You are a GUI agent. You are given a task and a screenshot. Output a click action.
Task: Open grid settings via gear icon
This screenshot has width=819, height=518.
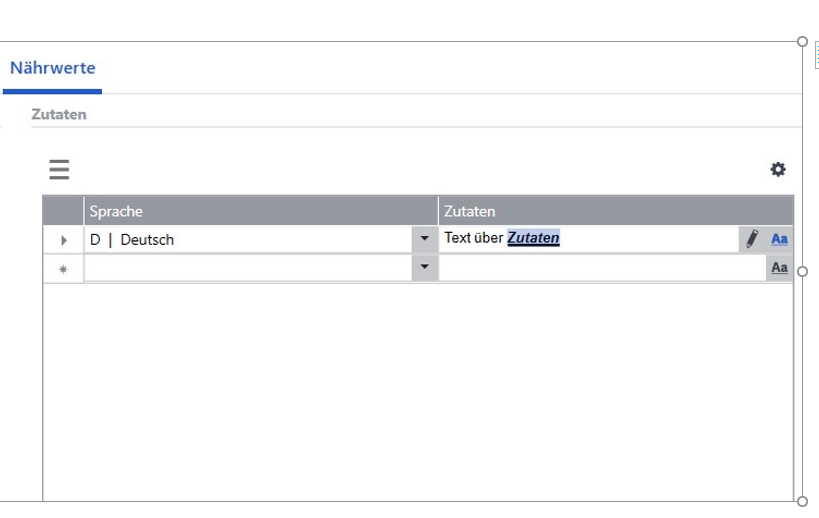[x=778, y=170]
